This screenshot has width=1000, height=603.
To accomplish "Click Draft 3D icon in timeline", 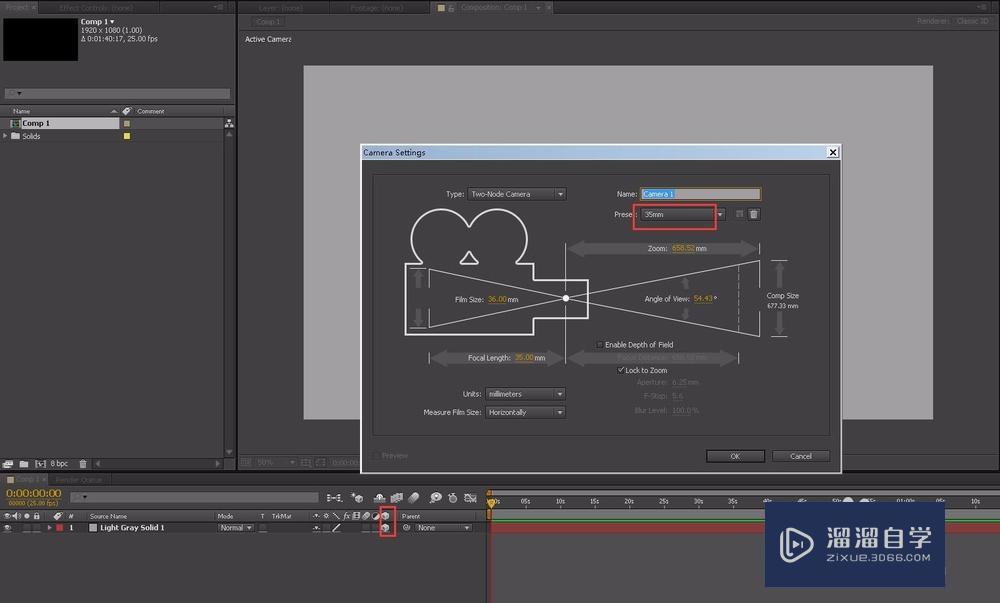I will click(x=357, y=498).
